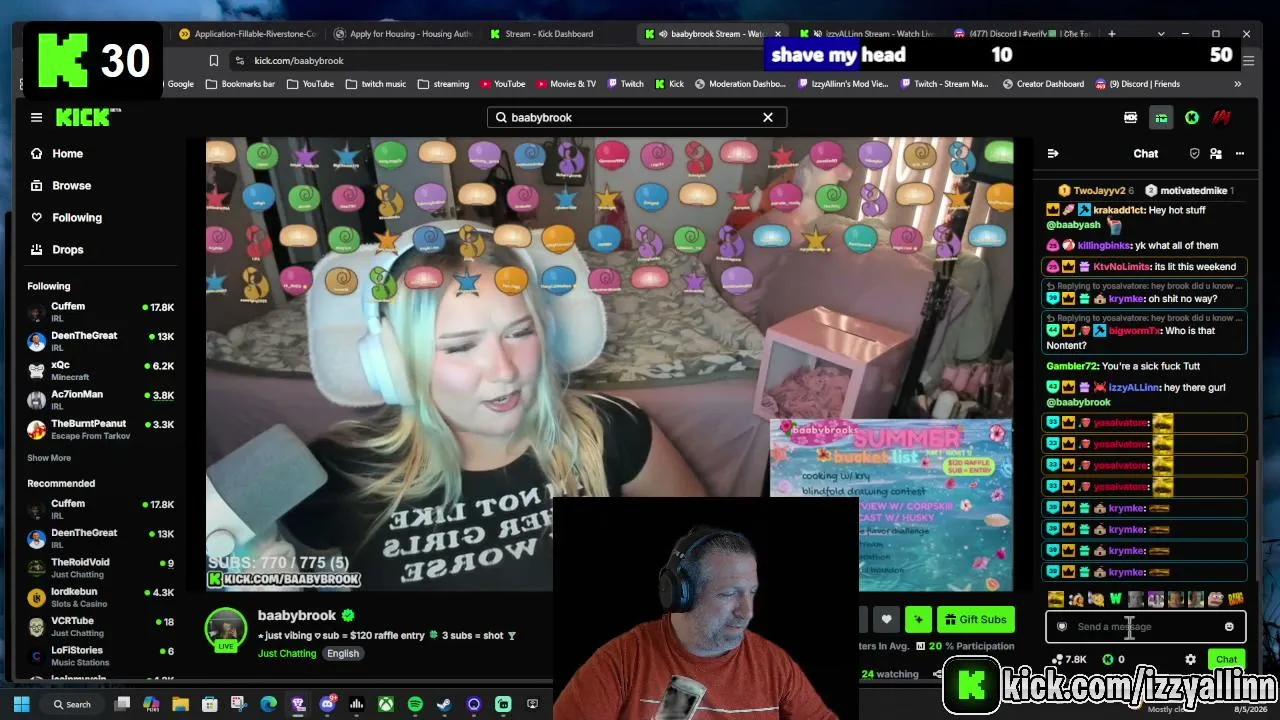Click the Just Chatting category link
Image resolution: width=1280 pixels, height=720 pixels.
click(x=287, y=653)
